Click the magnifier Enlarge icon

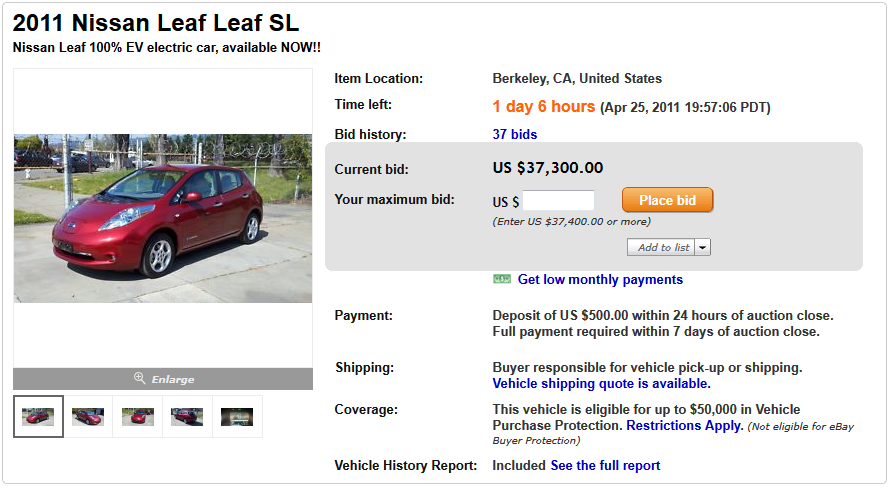click(140, 379)
